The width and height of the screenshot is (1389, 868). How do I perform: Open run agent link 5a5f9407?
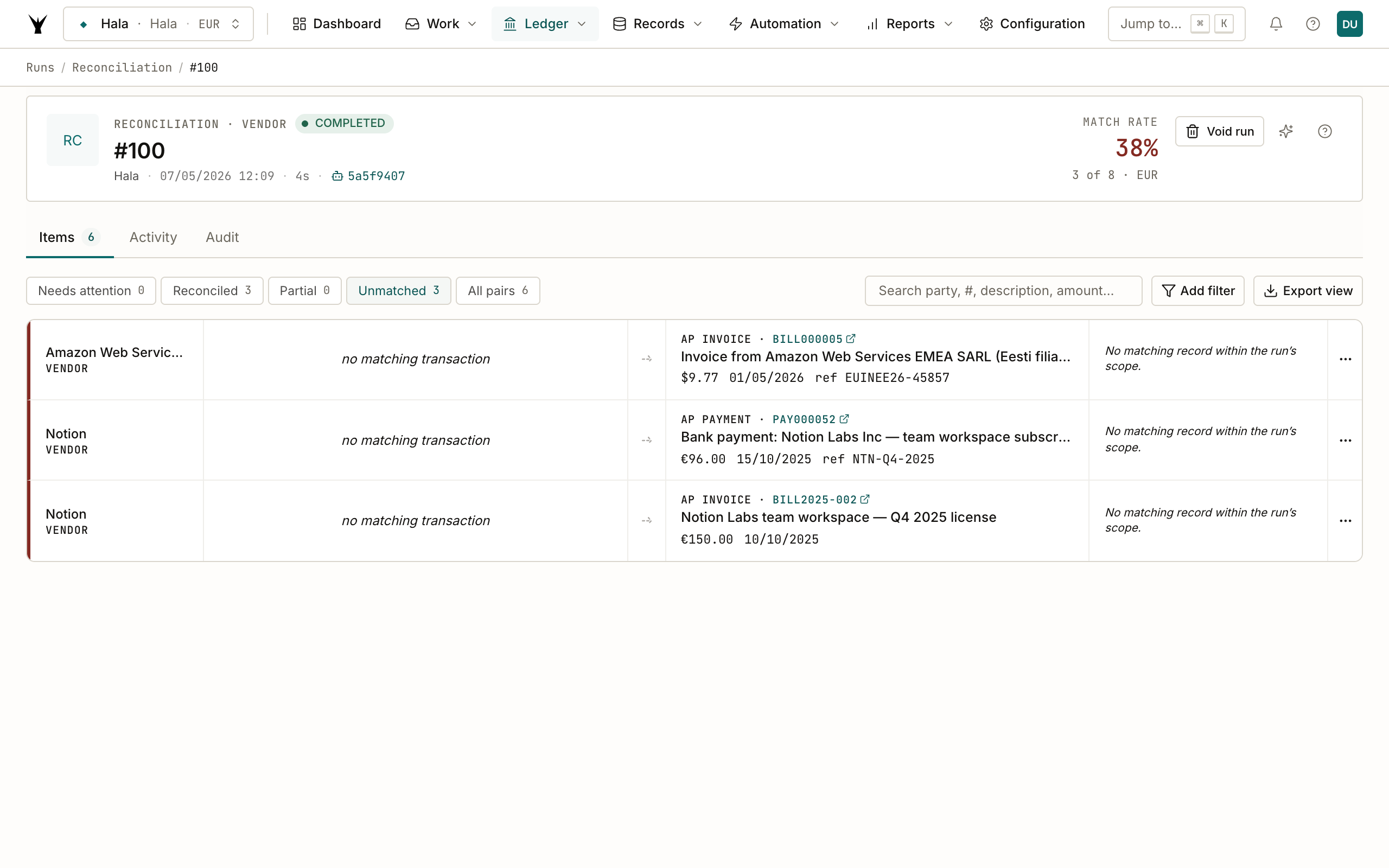[x=368, y=176]
